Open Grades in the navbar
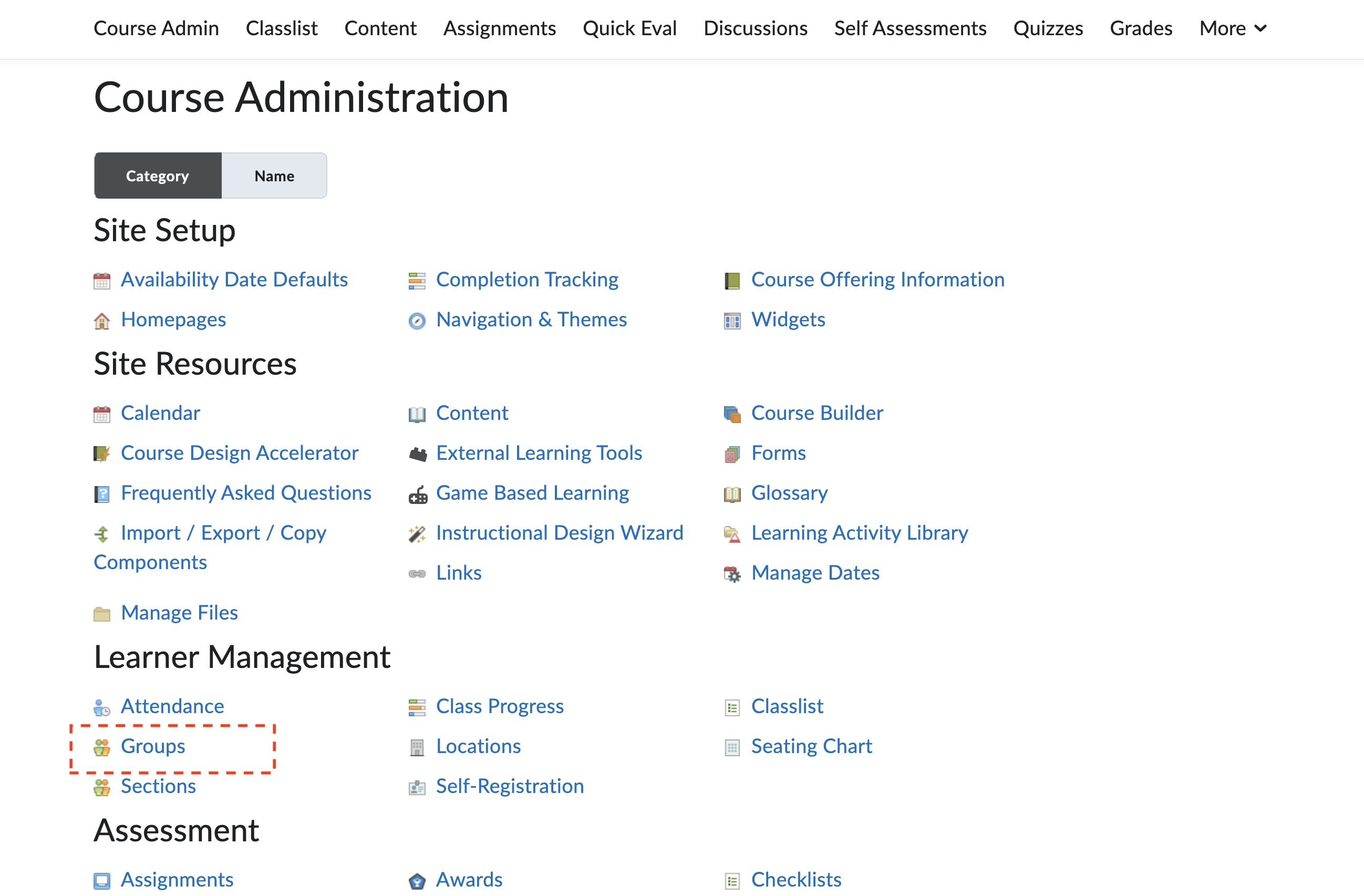Image resolution: width=1364 pixels, height=896 pixels. [x=1141, y=28]
